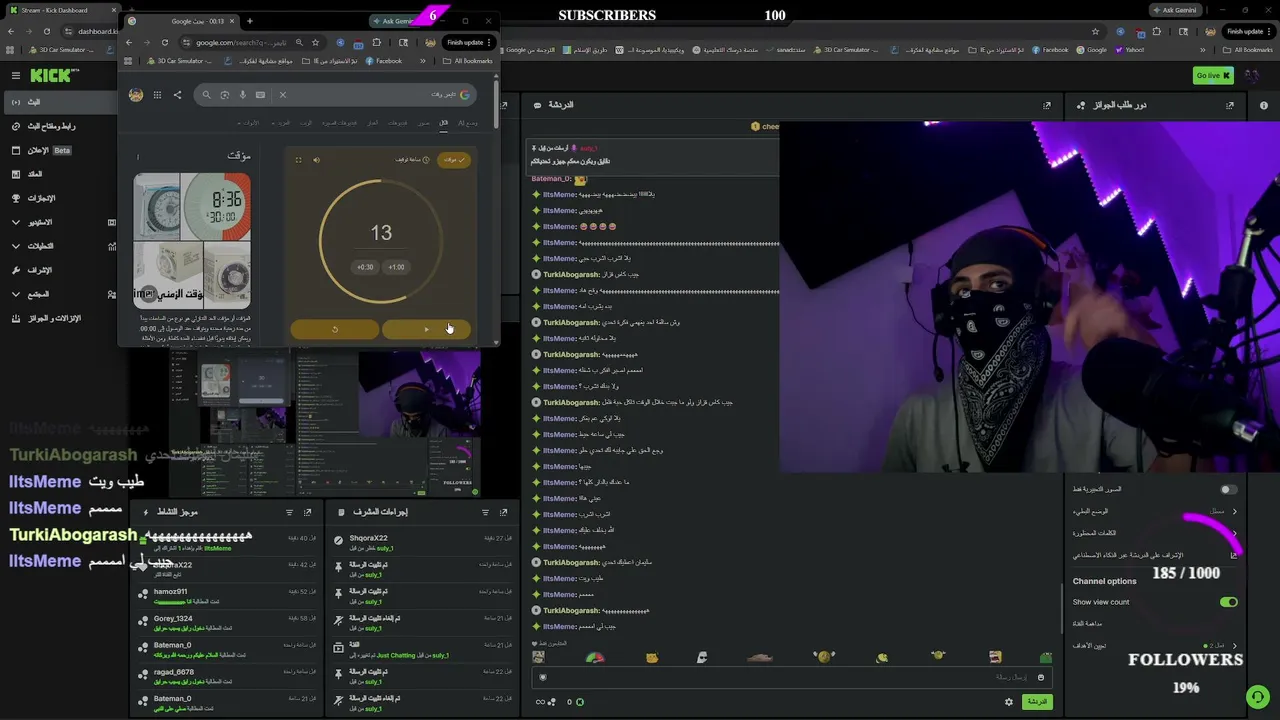Image resolution: width=1280 pixels, height=720 pixels.
Task: Send the chat message with green button
Action: click(1037, 702)
